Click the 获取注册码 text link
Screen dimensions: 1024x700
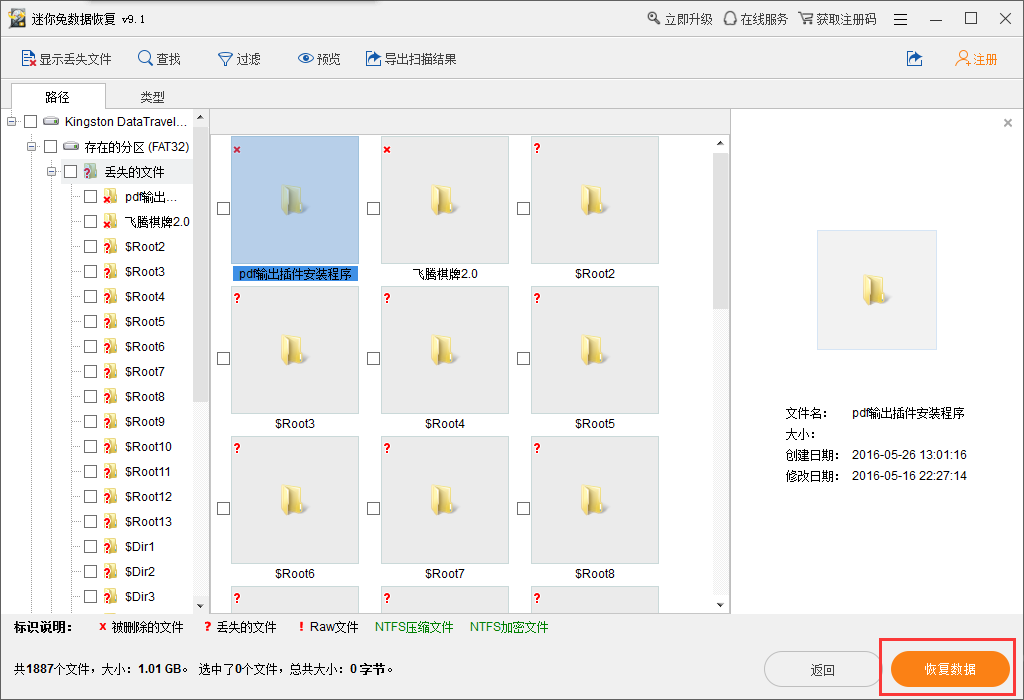point(846,19)
